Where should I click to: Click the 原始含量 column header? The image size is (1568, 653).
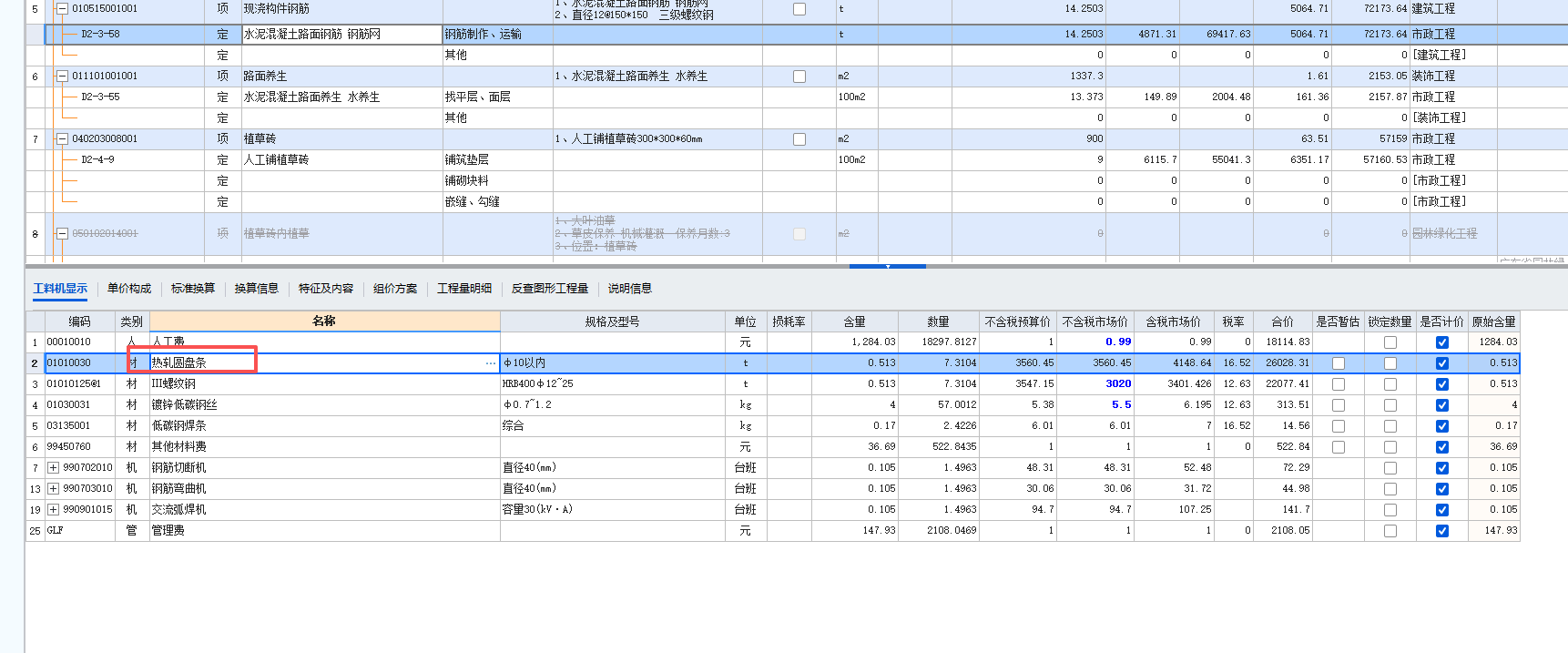(1494, 321)
